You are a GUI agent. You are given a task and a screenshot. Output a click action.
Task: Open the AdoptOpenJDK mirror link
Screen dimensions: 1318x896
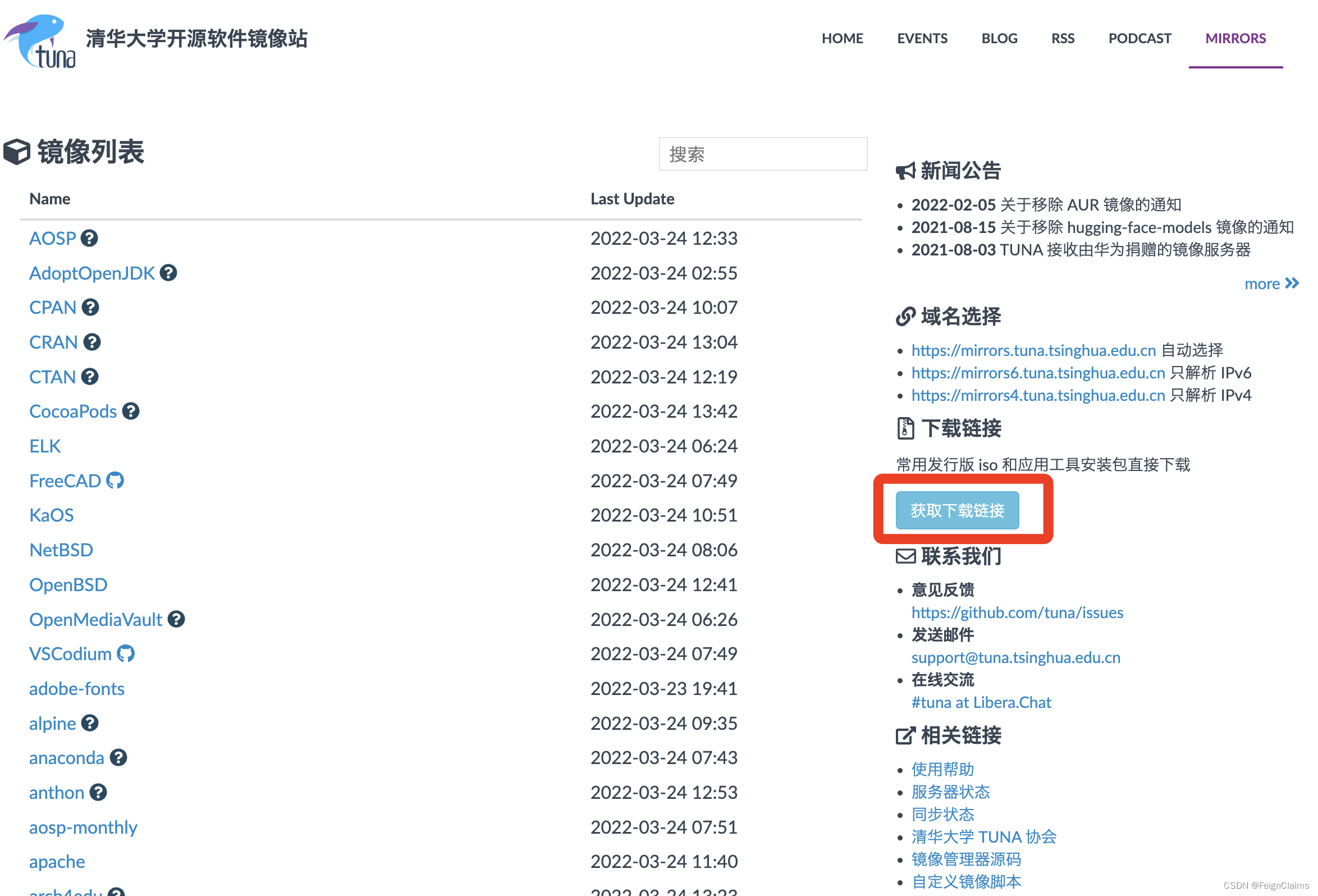92,273
